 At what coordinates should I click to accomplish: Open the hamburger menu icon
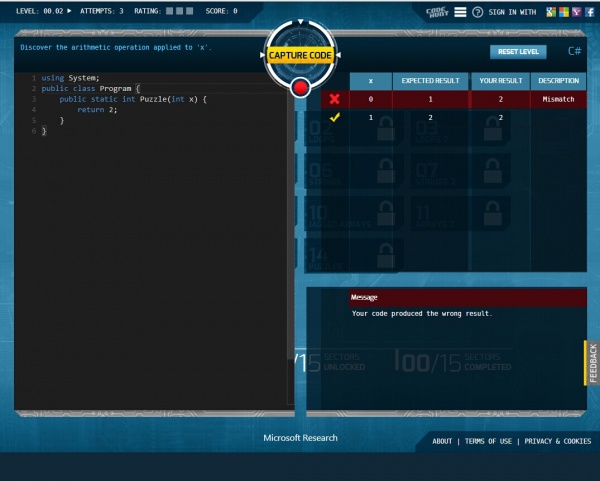click(x=460, y=12)
